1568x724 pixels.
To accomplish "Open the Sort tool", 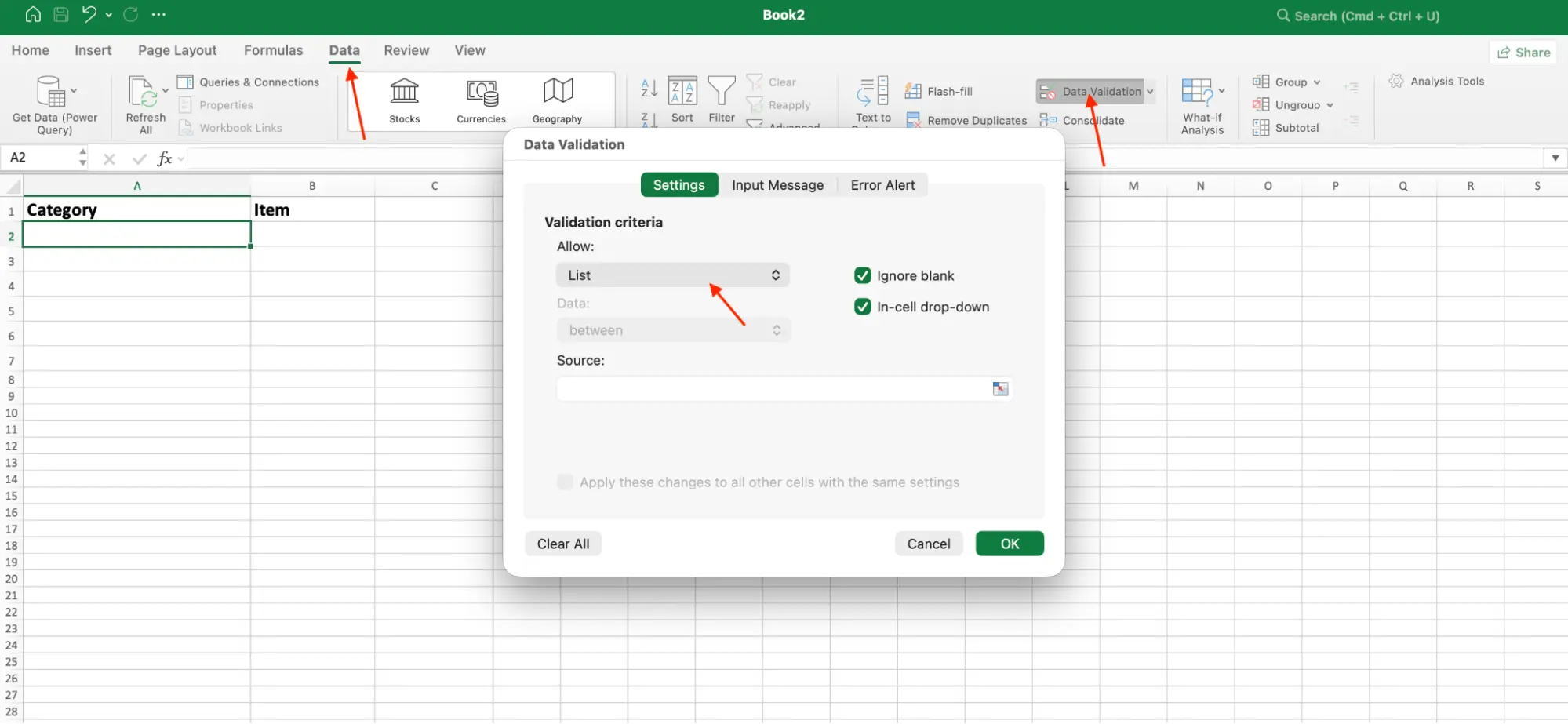I will click(x=682, y=100).
